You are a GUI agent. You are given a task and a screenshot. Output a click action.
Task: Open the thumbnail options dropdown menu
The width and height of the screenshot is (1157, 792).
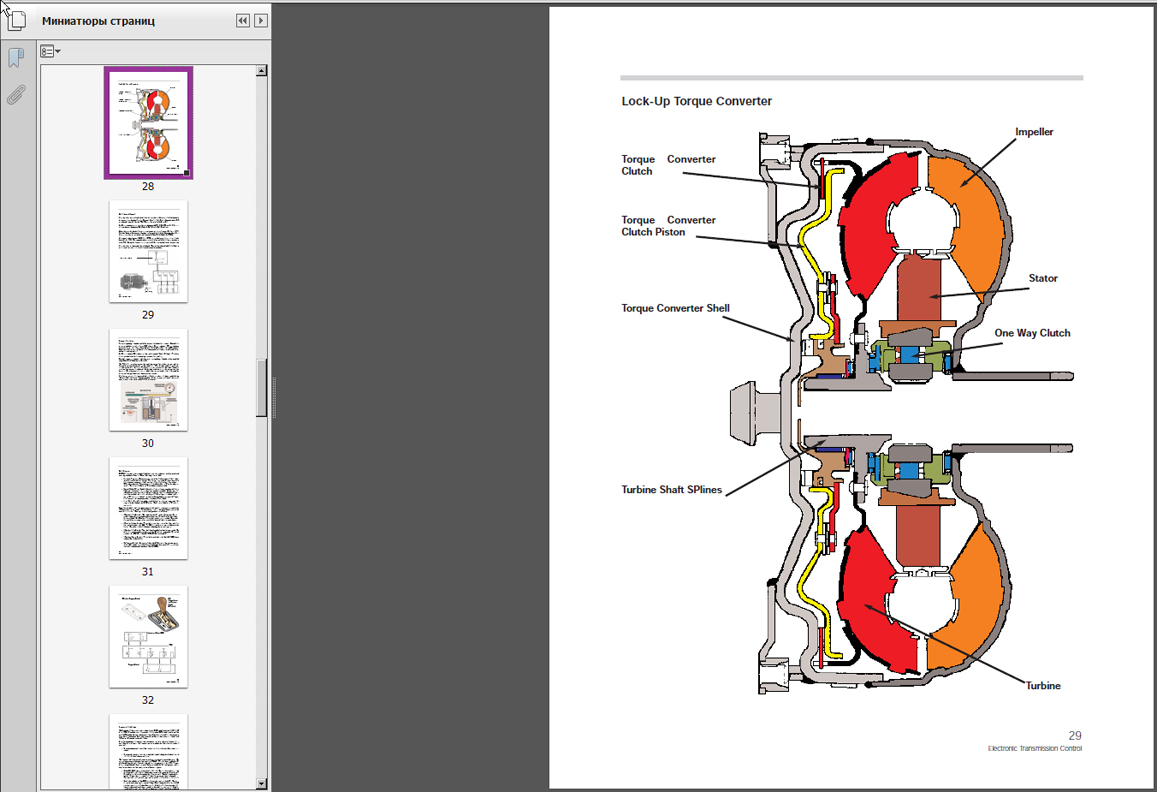pos(50,51)
